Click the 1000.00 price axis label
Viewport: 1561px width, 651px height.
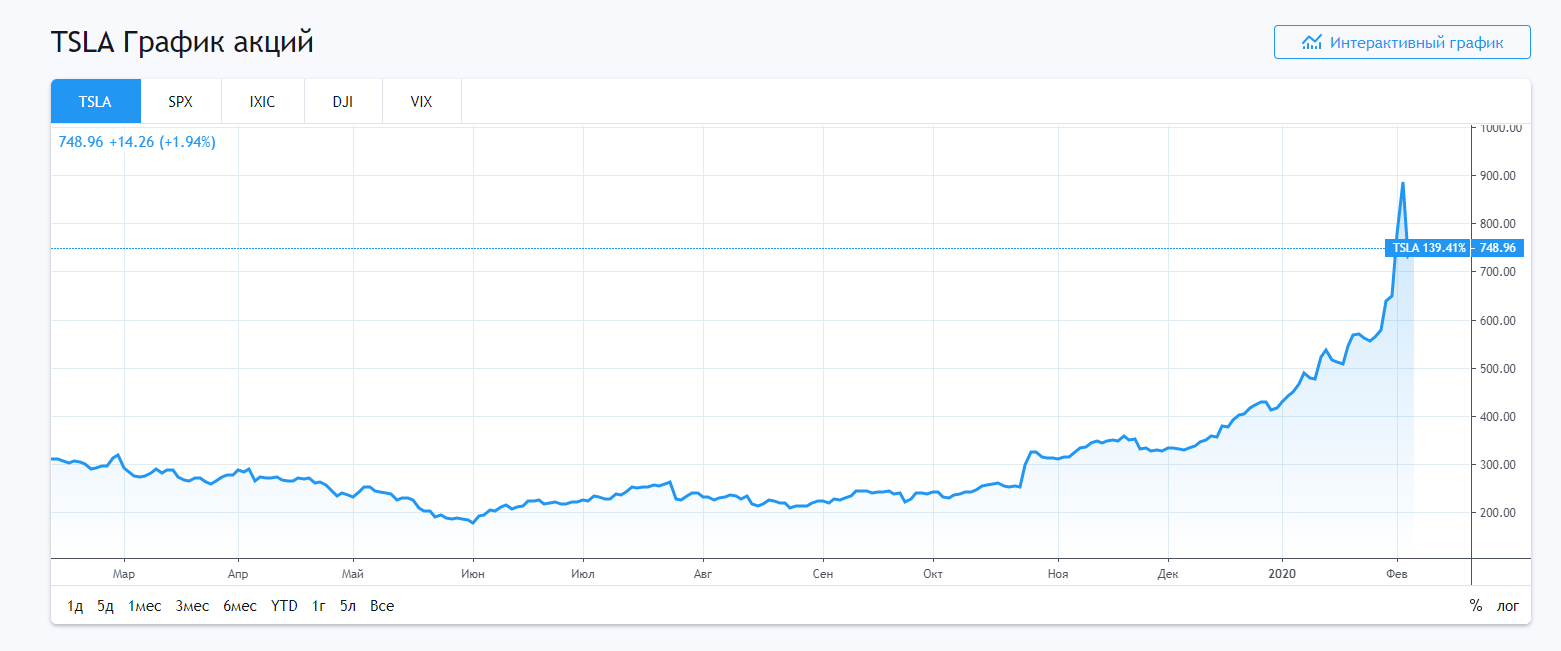point(1500,128)
